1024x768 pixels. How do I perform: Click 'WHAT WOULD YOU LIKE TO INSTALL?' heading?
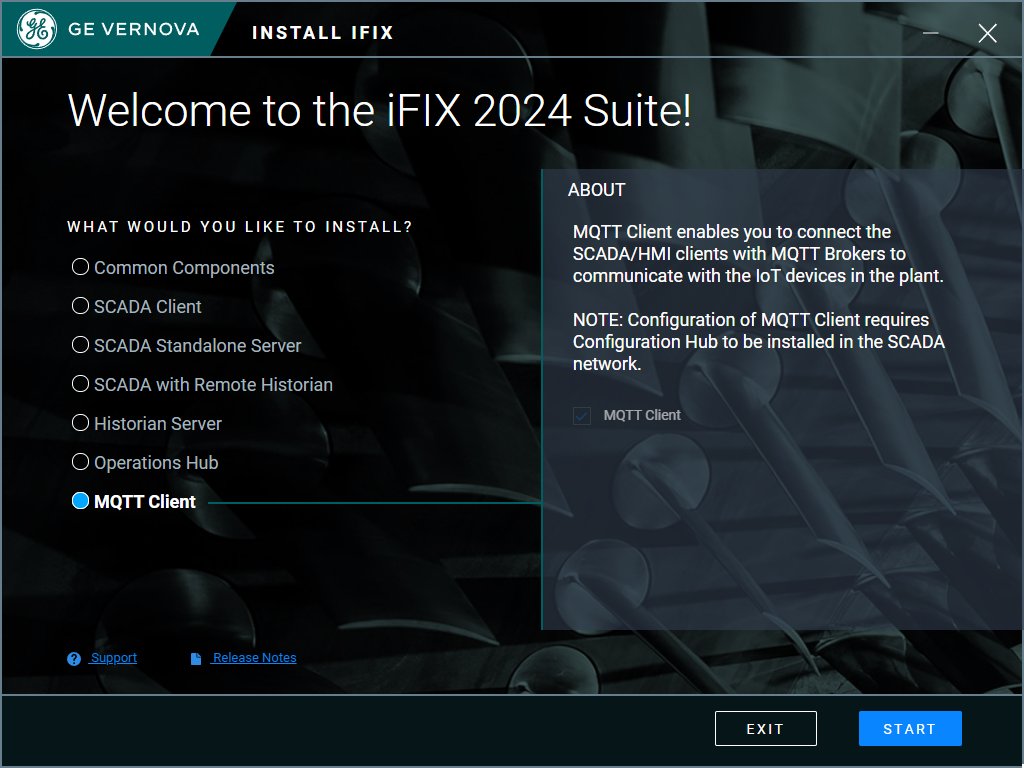[x=240, y=227]
